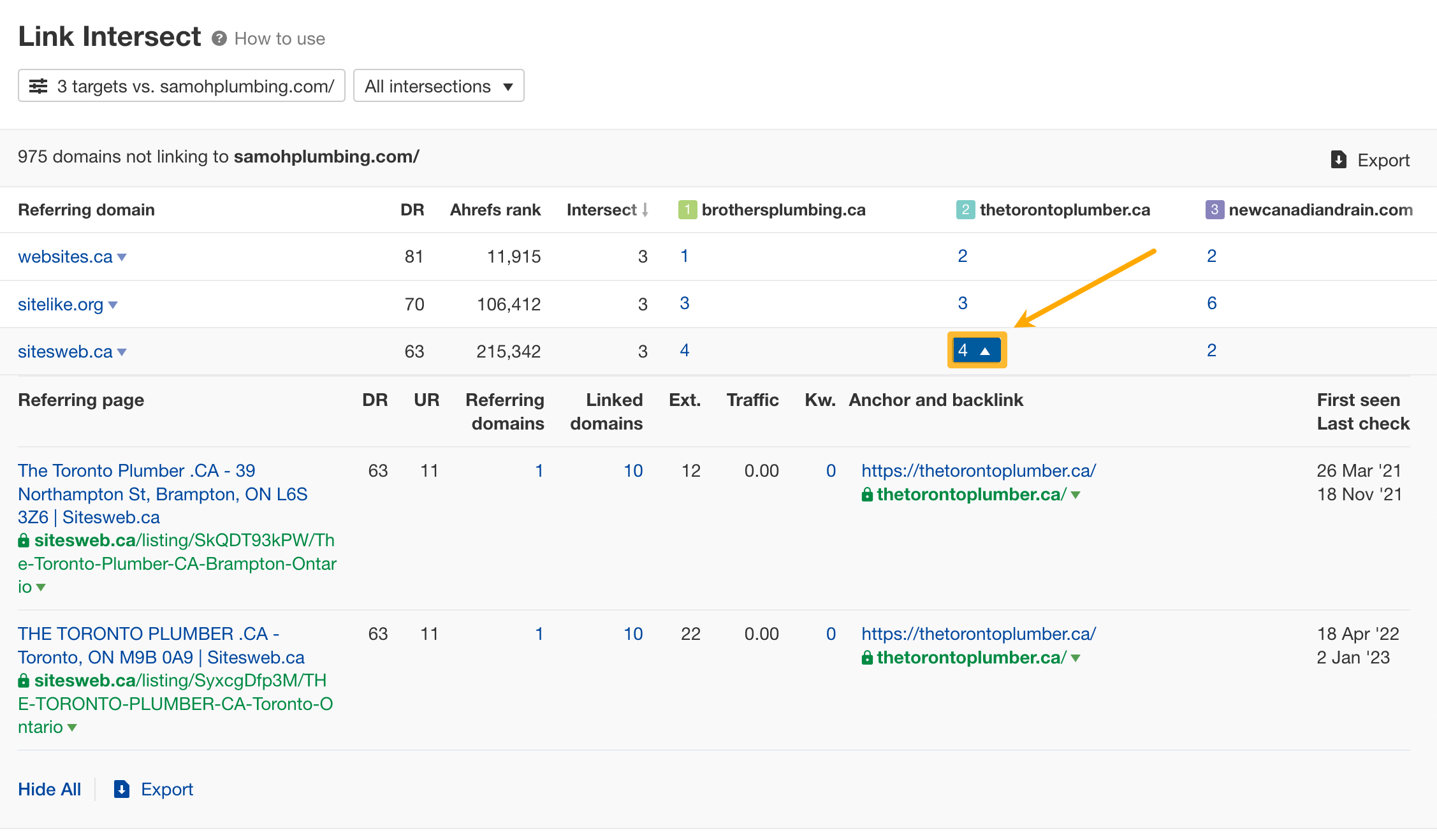
Task: Sort by the Intersect column
Action: point(607,210)
